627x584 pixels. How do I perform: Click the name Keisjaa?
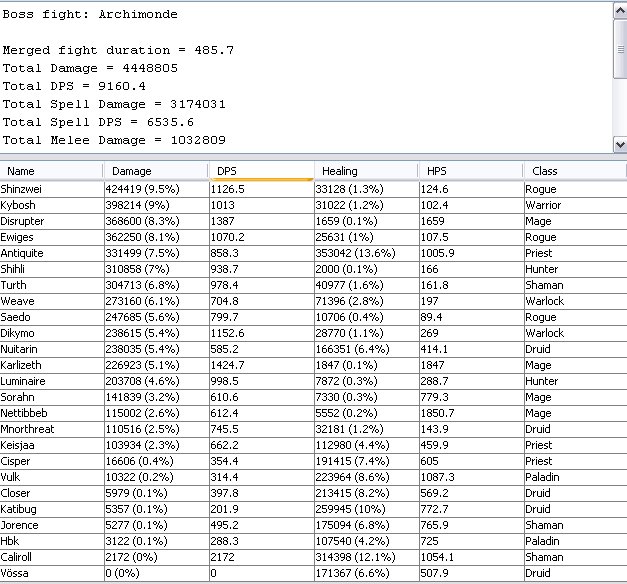[18, 445]
